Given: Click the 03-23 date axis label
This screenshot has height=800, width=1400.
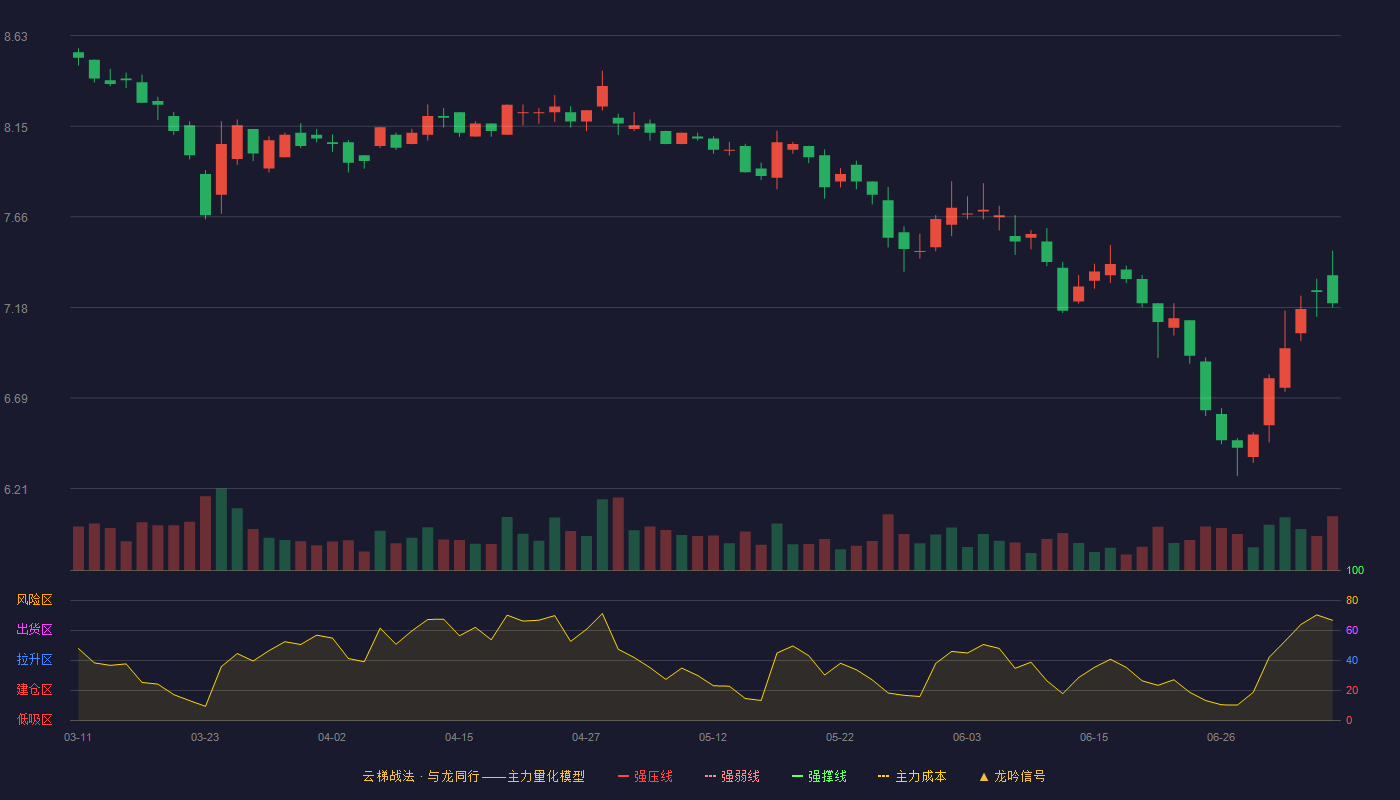Looking at the screenshot, I should tap(205, 737).
